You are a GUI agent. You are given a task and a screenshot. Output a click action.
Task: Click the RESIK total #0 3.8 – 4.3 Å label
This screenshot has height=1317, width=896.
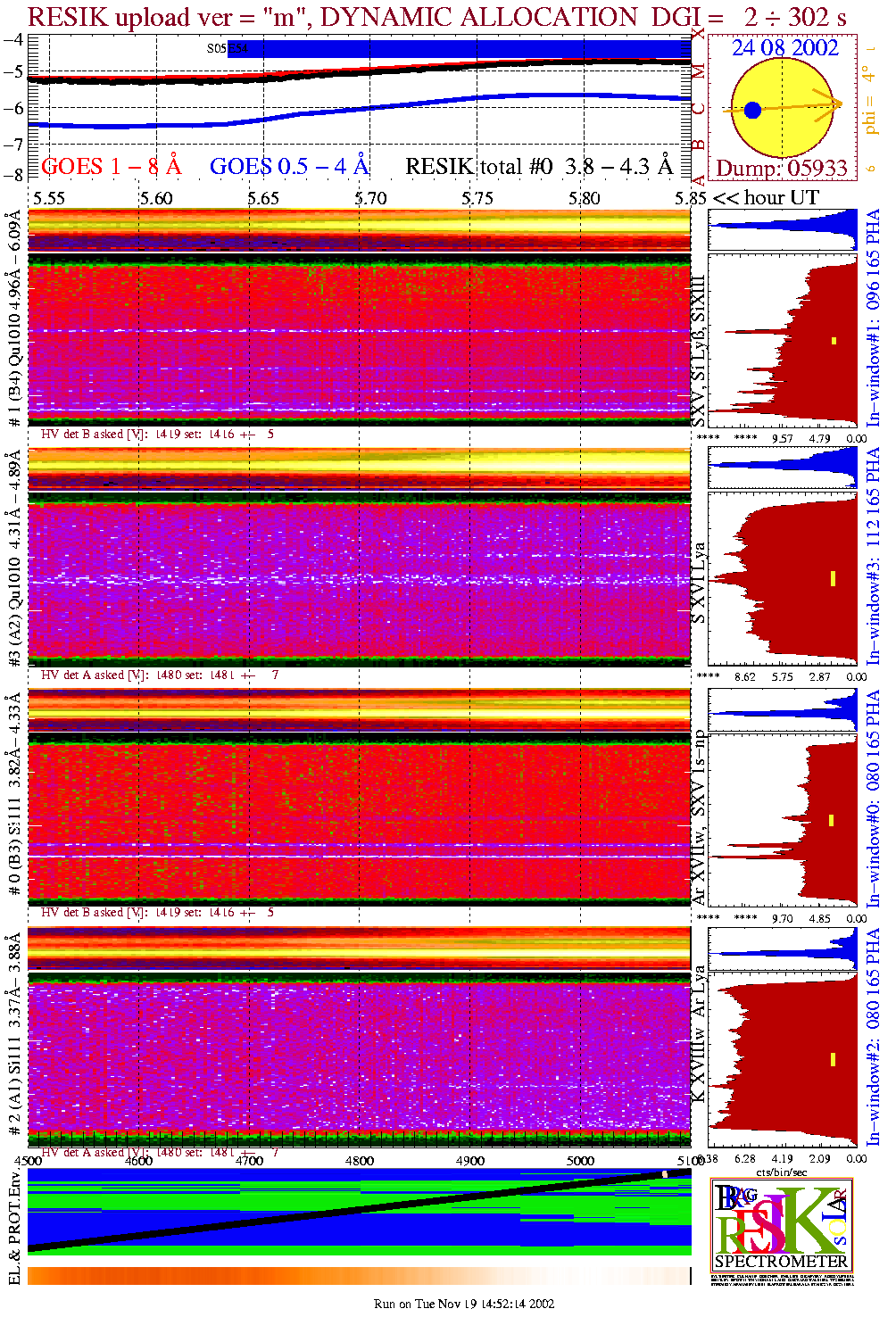point(538,167)
